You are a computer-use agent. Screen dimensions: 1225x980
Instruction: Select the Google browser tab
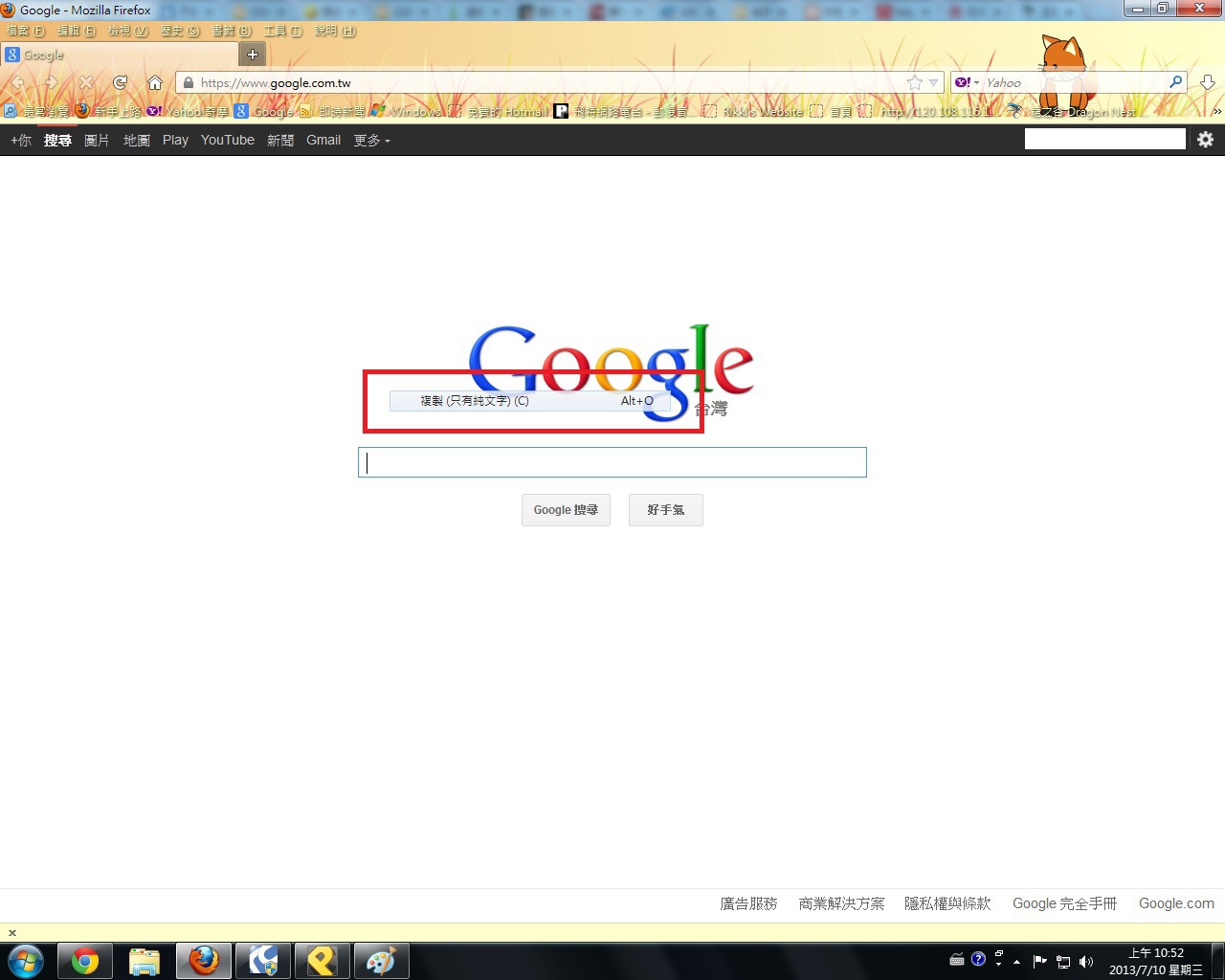[x=120, y=55]
